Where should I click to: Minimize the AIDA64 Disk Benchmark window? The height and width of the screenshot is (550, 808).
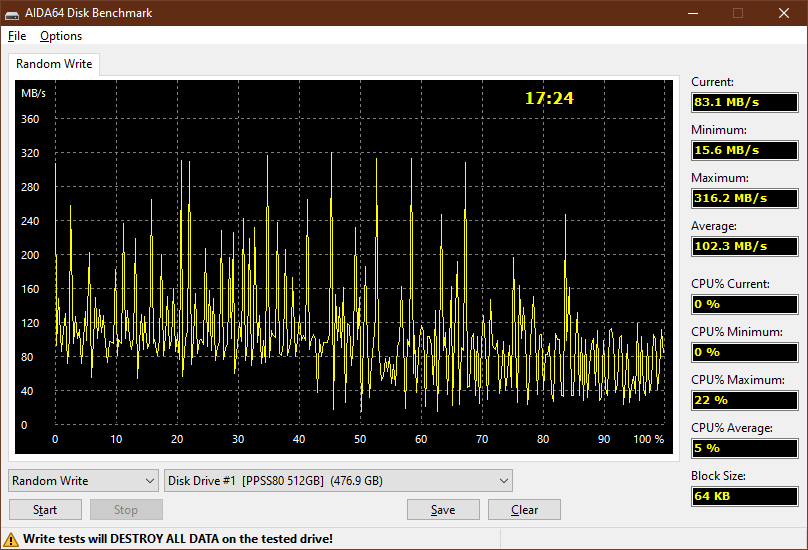tap(693, 13)
